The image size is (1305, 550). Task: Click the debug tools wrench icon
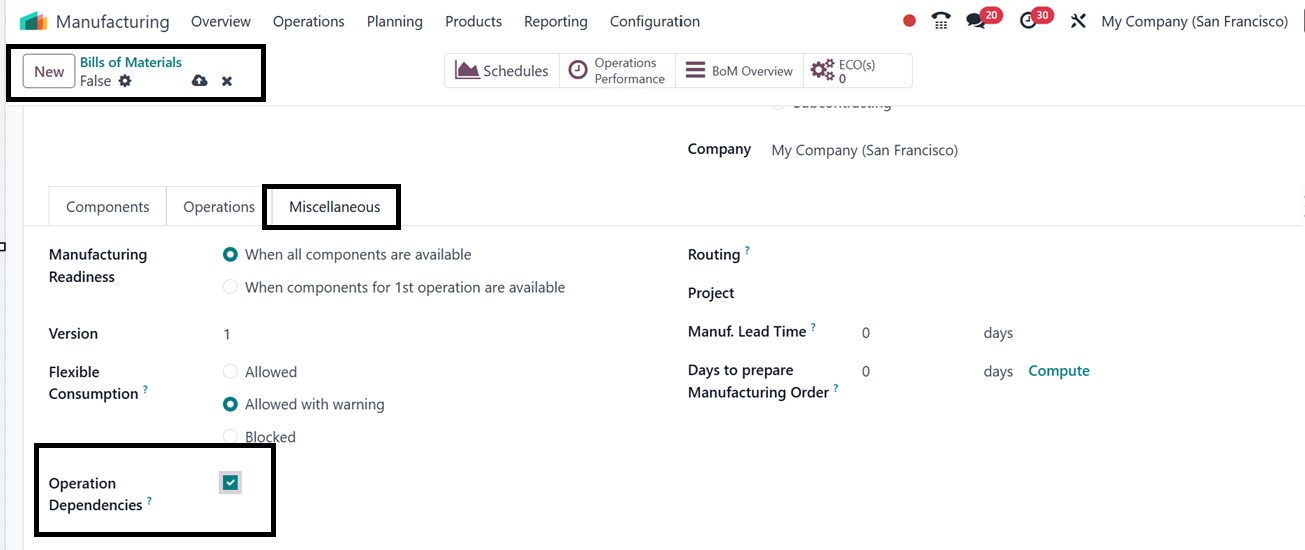1077,21
